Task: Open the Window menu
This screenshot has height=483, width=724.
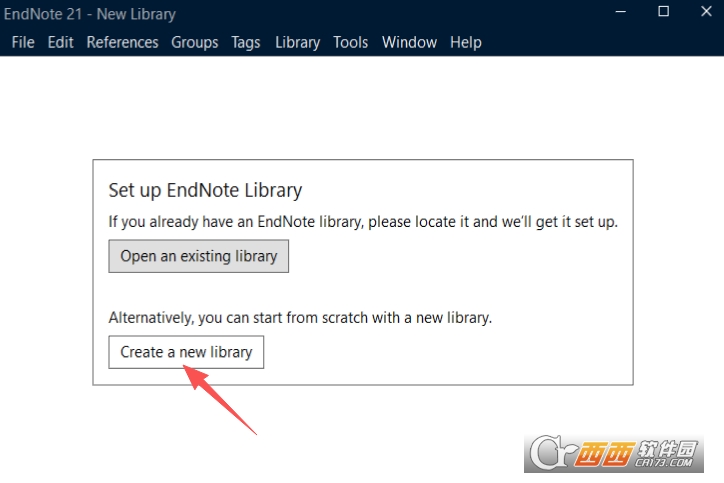Action: tap(409, 42)
